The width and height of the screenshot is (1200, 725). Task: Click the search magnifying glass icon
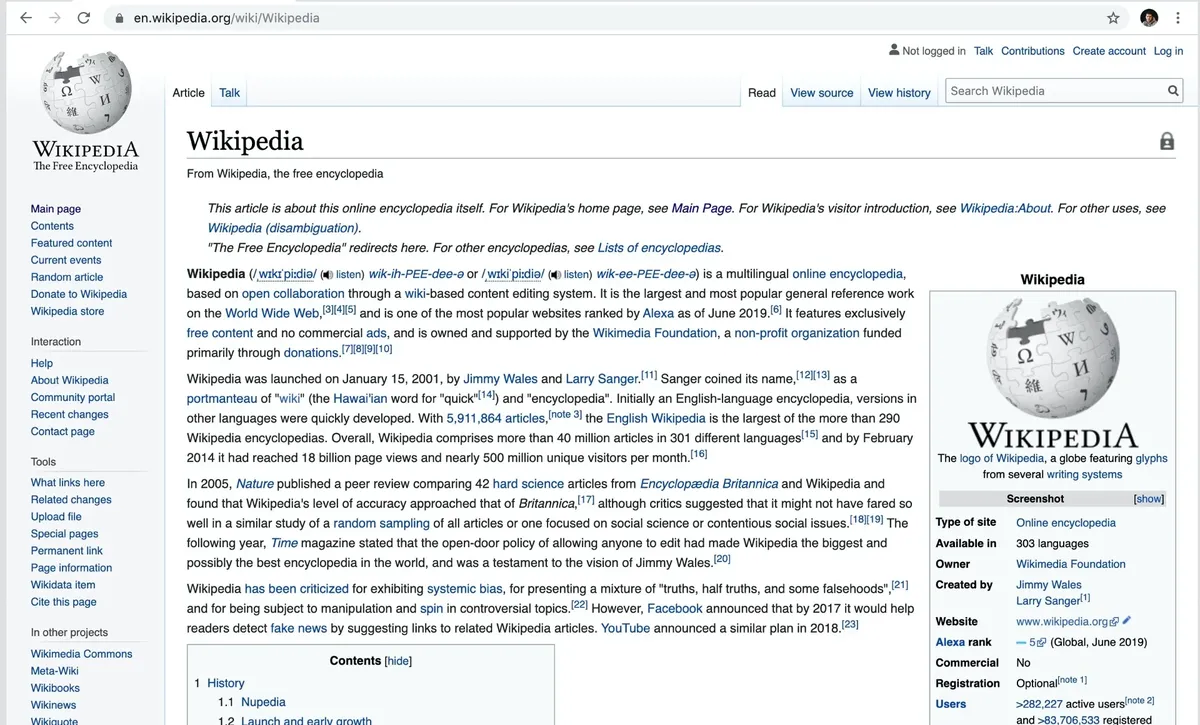click(x=1173, y=91)
